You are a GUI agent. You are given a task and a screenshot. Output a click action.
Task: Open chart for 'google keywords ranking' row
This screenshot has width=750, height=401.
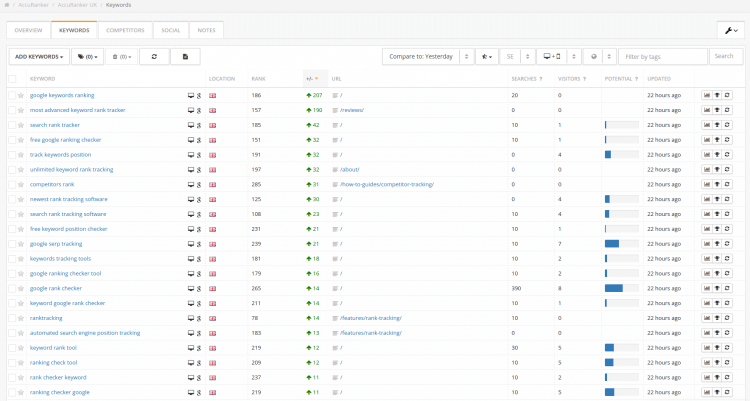pyautogui.click(x=707, y=95)
